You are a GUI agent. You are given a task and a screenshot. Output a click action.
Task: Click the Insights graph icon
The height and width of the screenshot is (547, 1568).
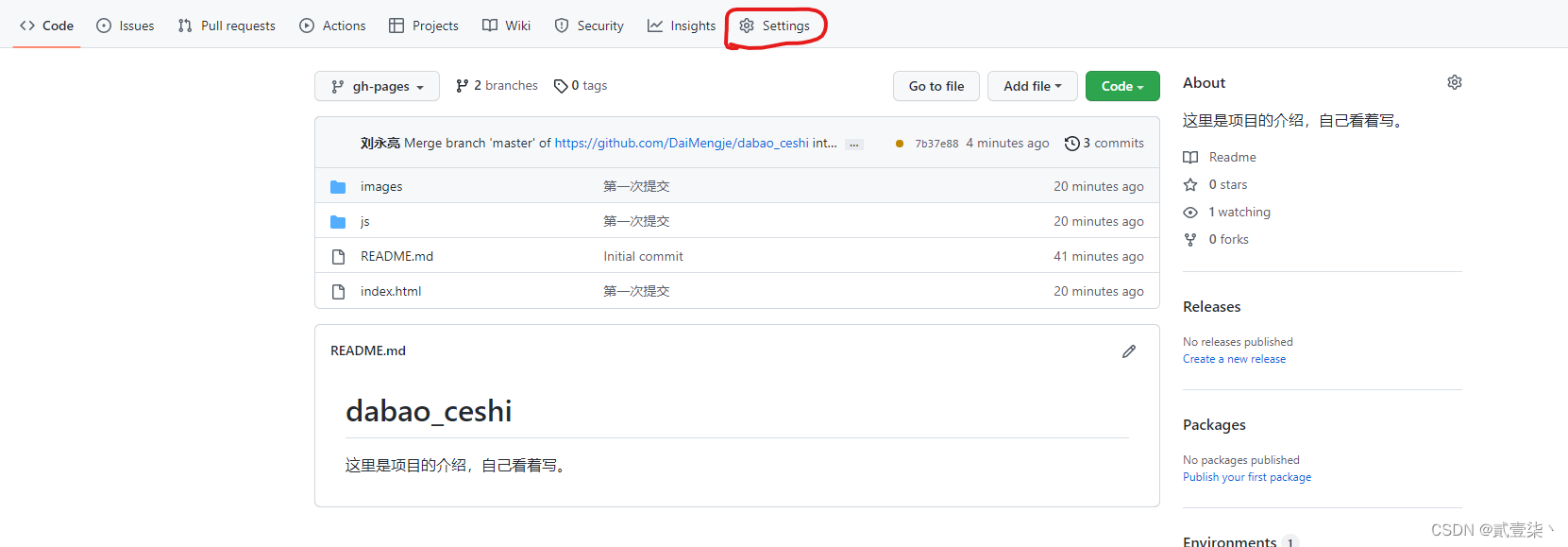[x=655, y=26]
